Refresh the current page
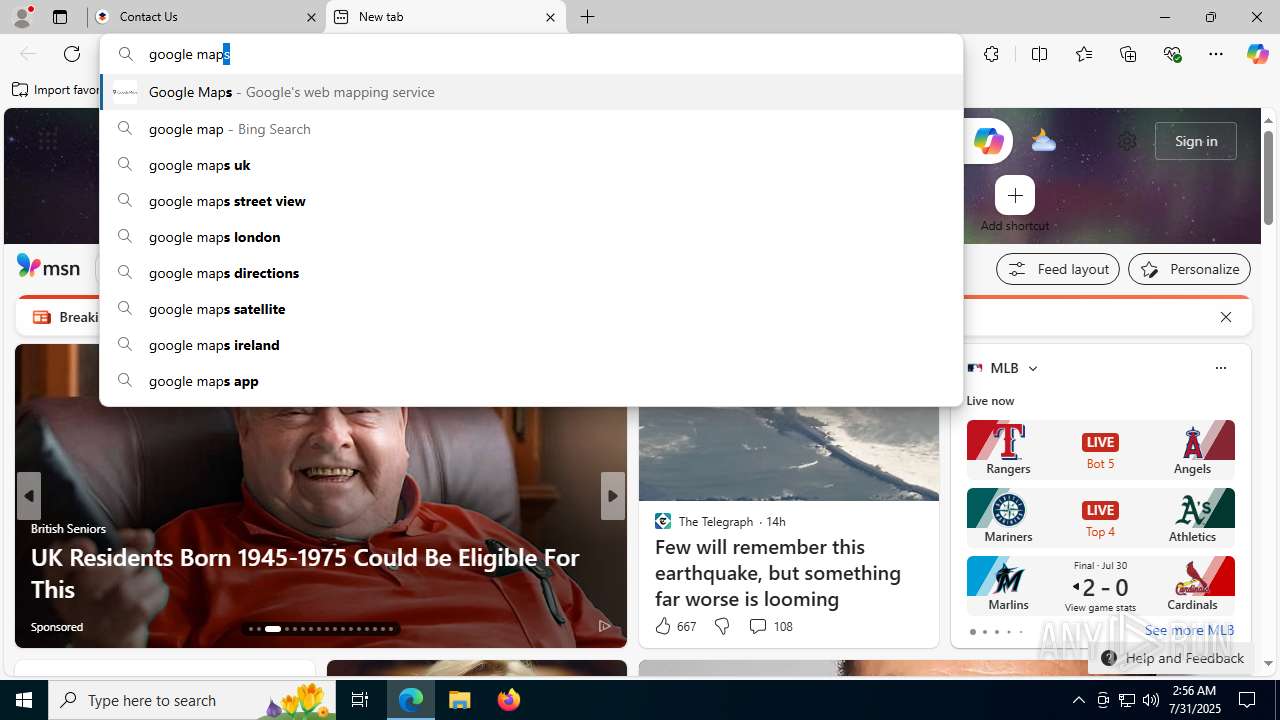The image size is (1280, 720). click(72, 54)
